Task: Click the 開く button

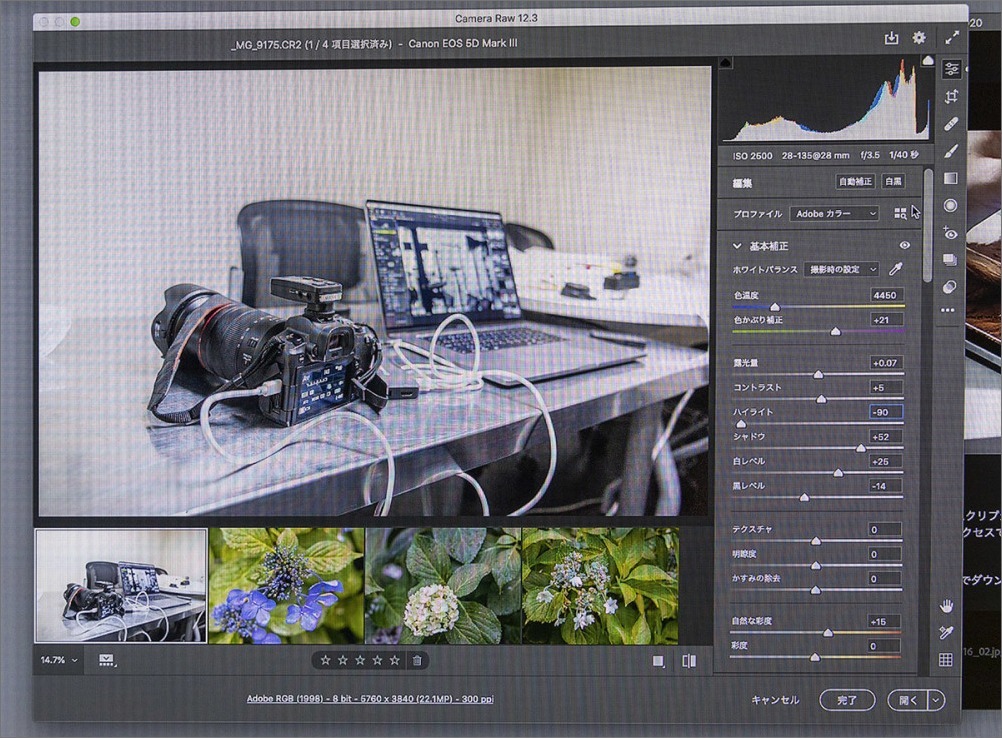Action: coord(908,700)
